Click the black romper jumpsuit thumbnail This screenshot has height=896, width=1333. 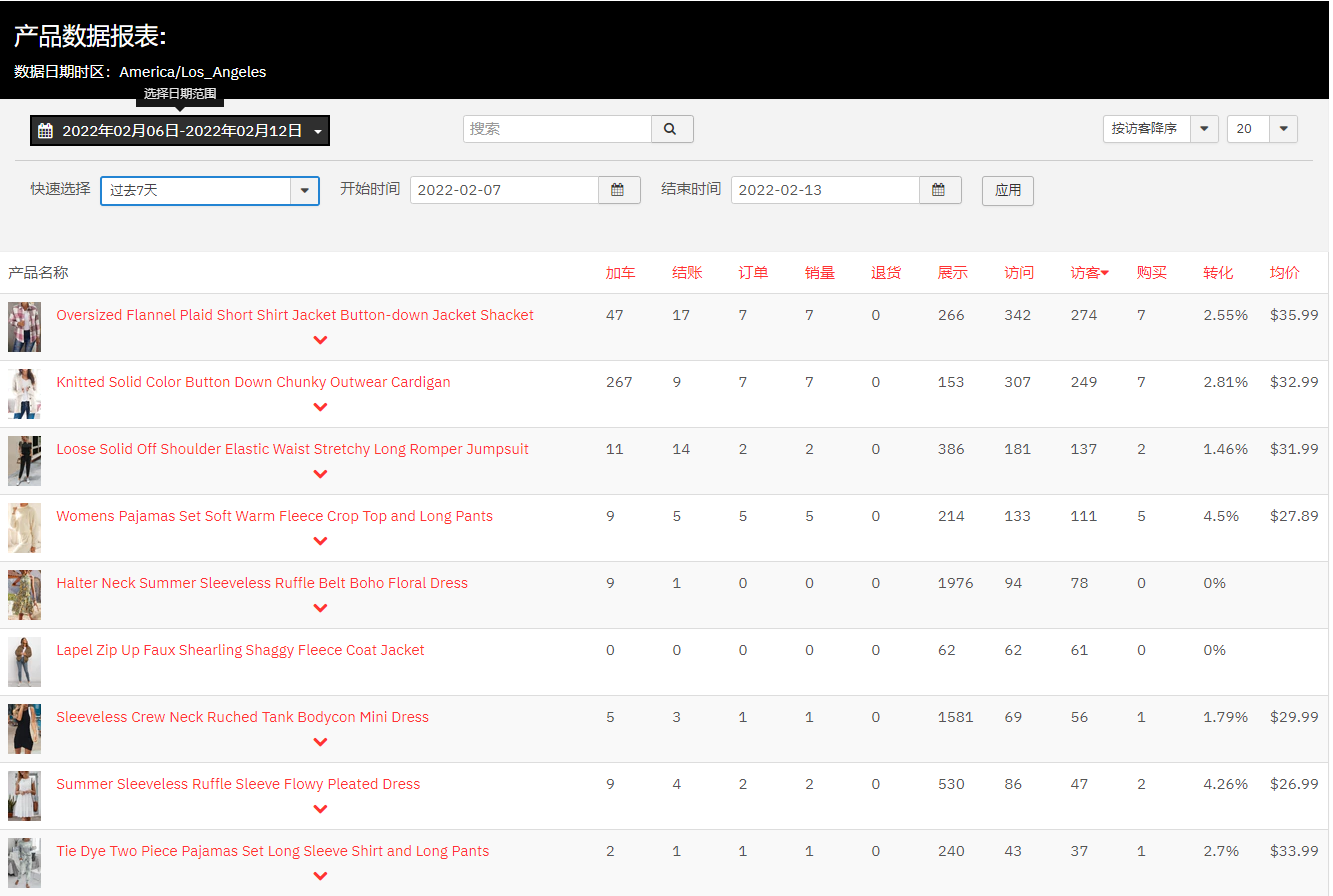click(24, 461)
